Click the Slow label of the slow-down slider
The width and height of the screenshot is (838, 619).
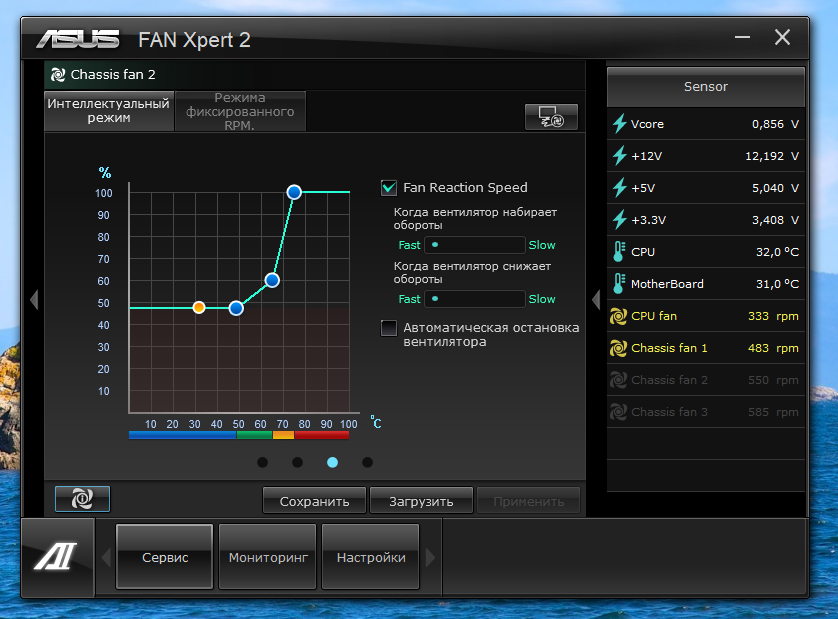pos(542,299)
